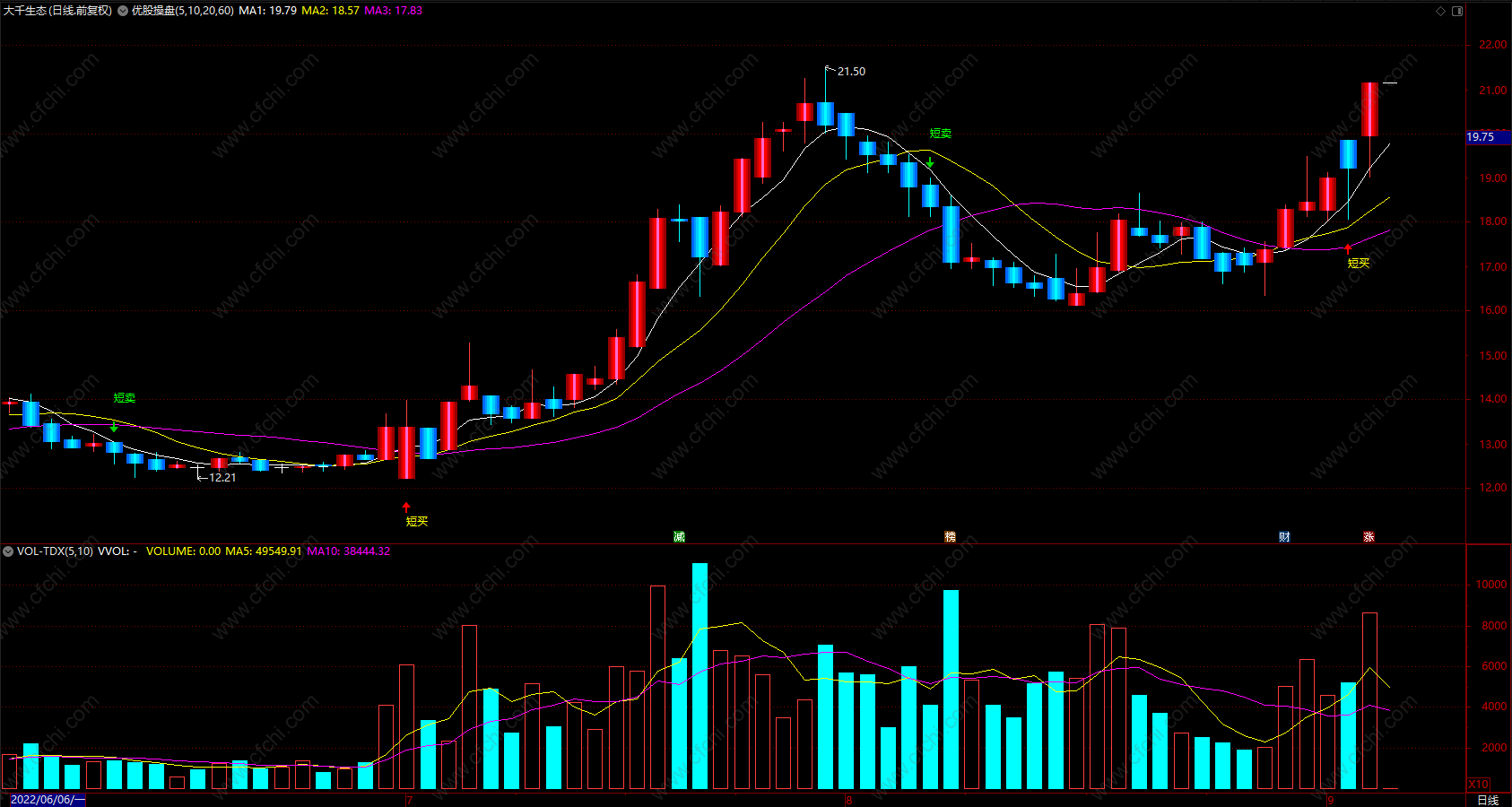The height and width of the screenshot is (807, 1512).
Task: Click the 12.21 low price annotation
Action: click(x=222, y=478)
